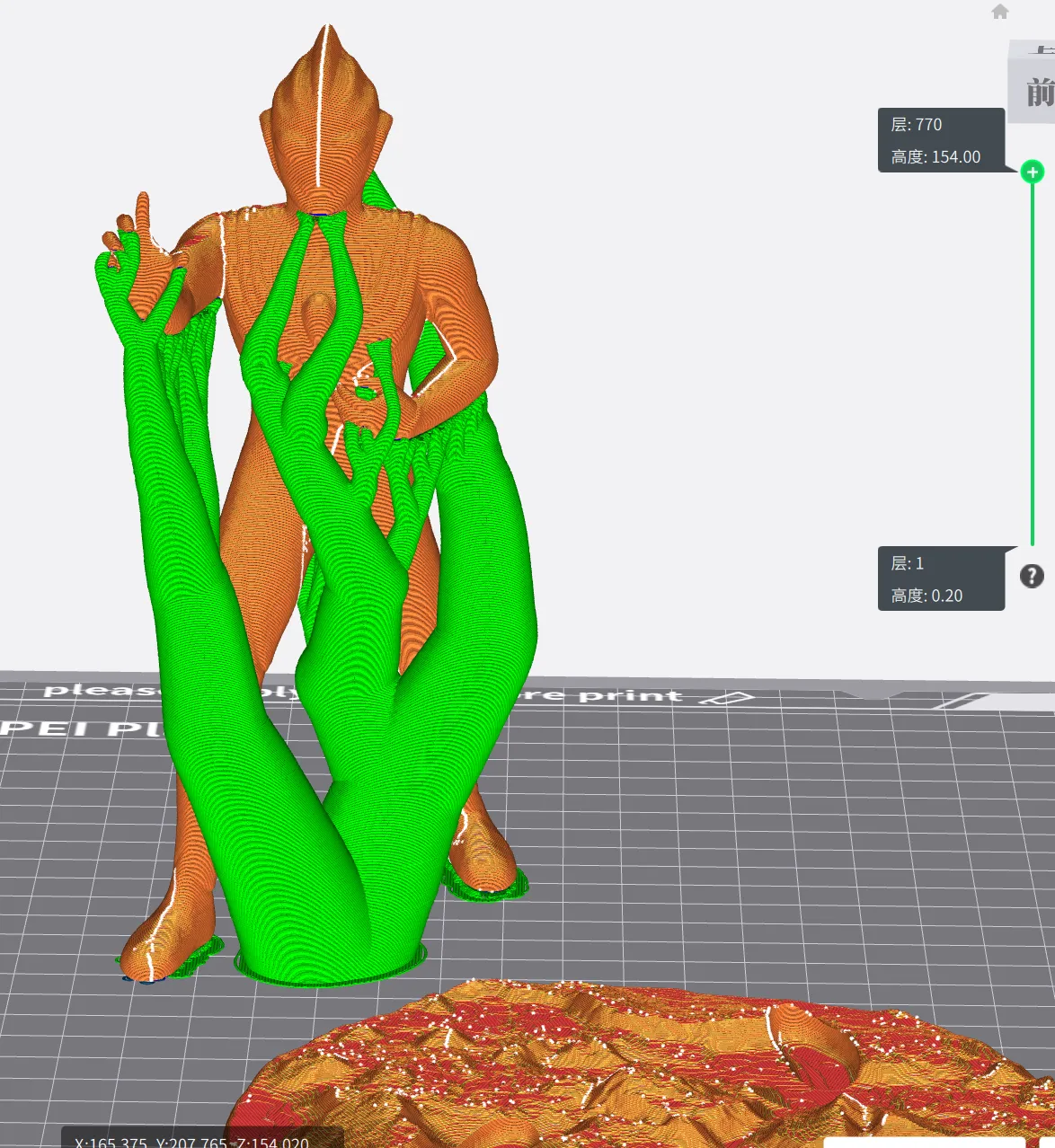Click the home icon to reset view
Viewport: 1055px width, 1148px height.
pyautogui.click(x=1000, y=12)
